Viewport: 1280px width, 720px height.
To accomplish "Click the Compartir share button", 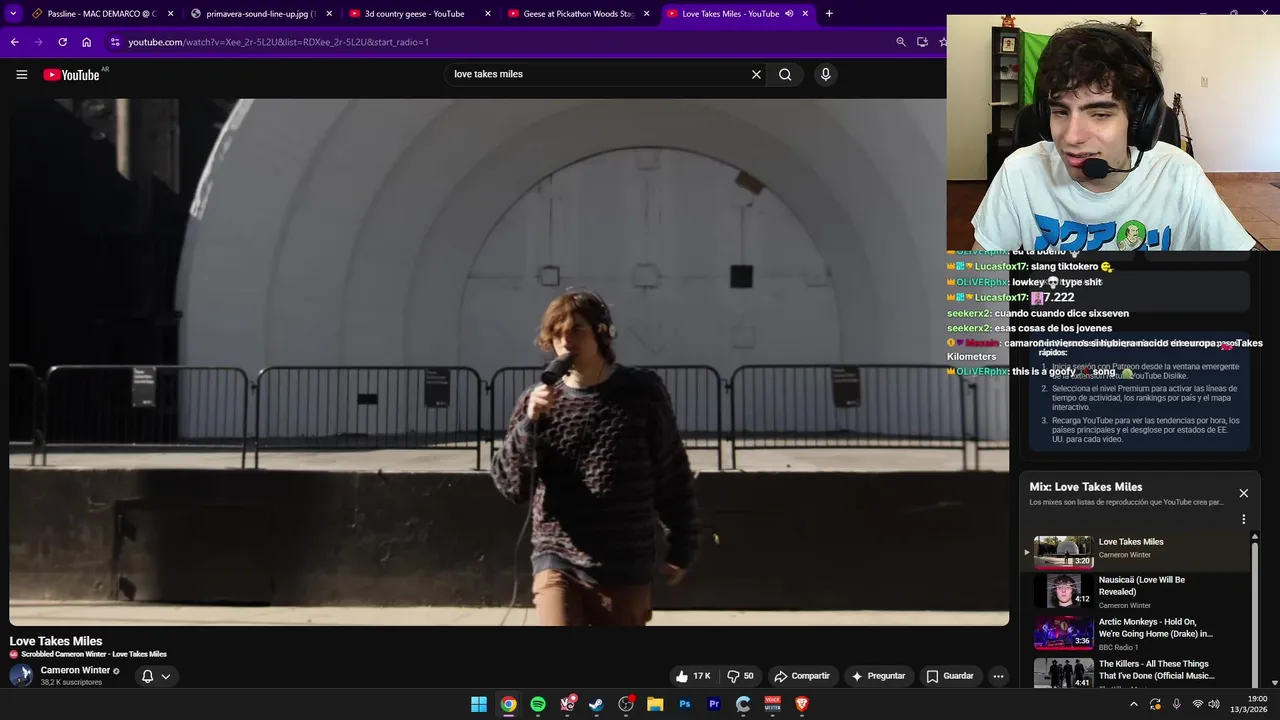I will [802, 676].
